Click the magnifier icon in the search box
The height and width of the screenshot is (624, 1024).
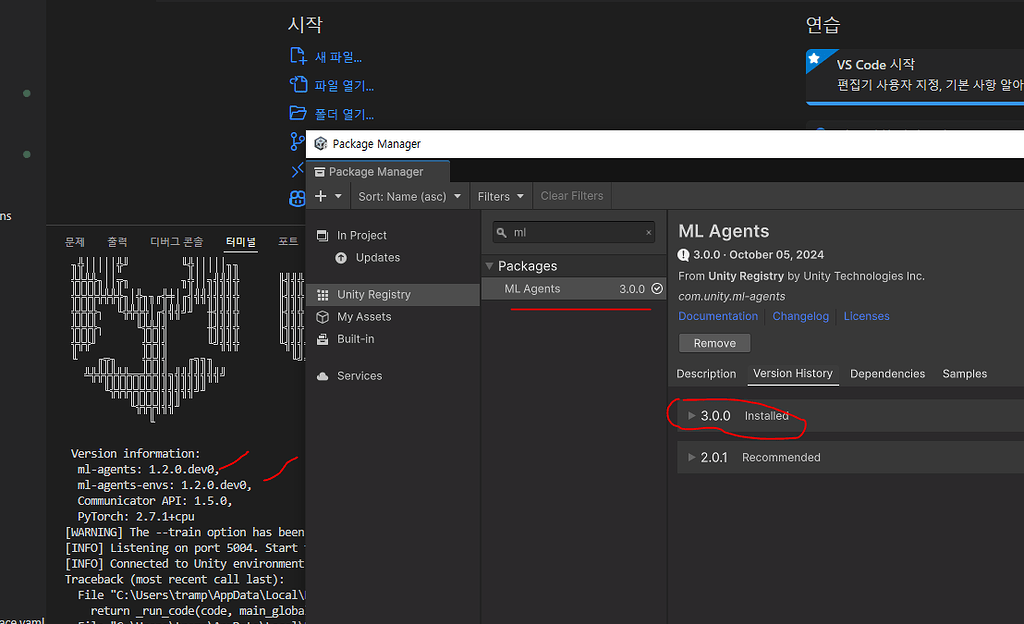501,231
